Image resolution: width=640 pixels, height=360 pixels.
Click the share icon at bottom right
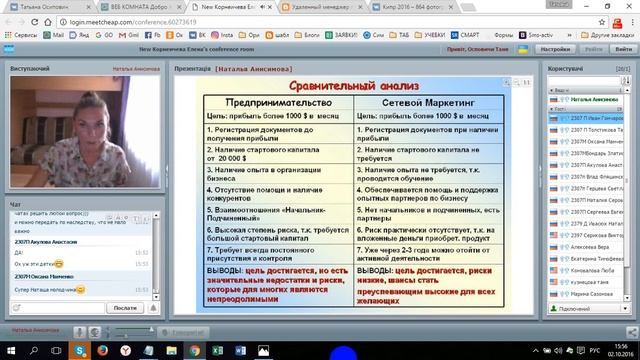[x=632, y=332]
